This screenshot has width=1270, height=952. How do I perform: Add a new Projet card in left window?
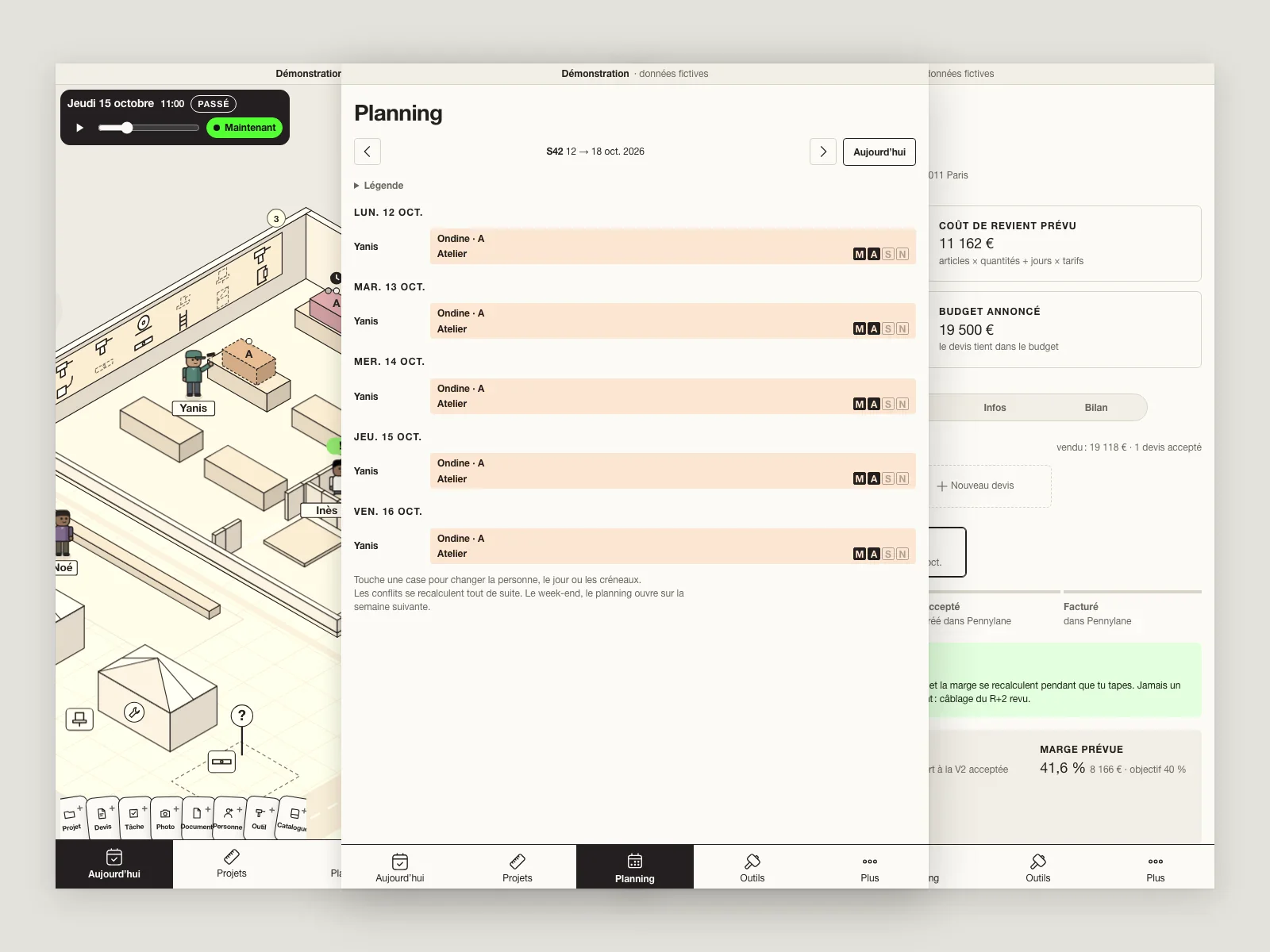click(72, 817)
